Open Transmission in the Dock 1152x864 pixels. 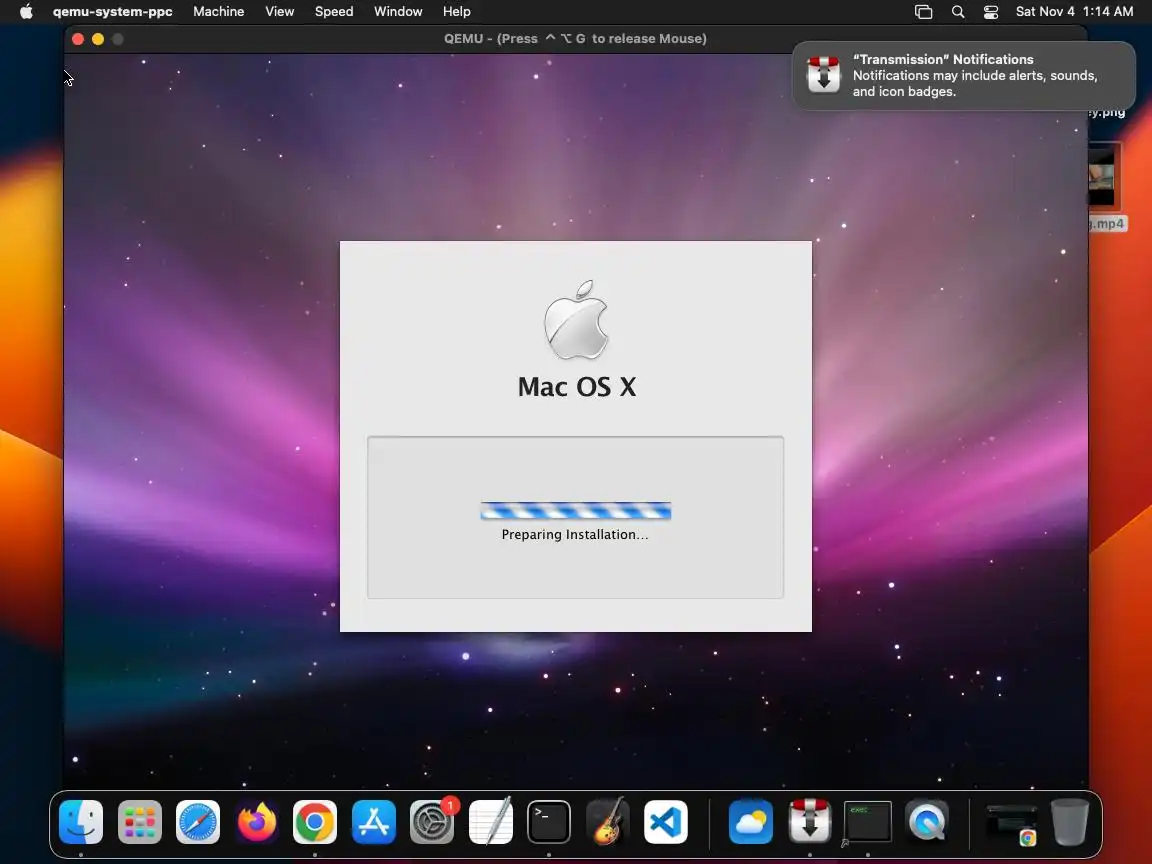pyautogui.click(x=810, y=821)
